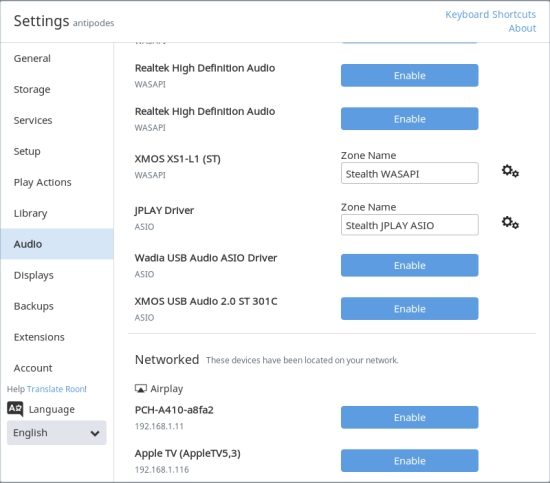Open Displays settings section
The width and height of the screenshot is (550, 483).
pos(57,275)
